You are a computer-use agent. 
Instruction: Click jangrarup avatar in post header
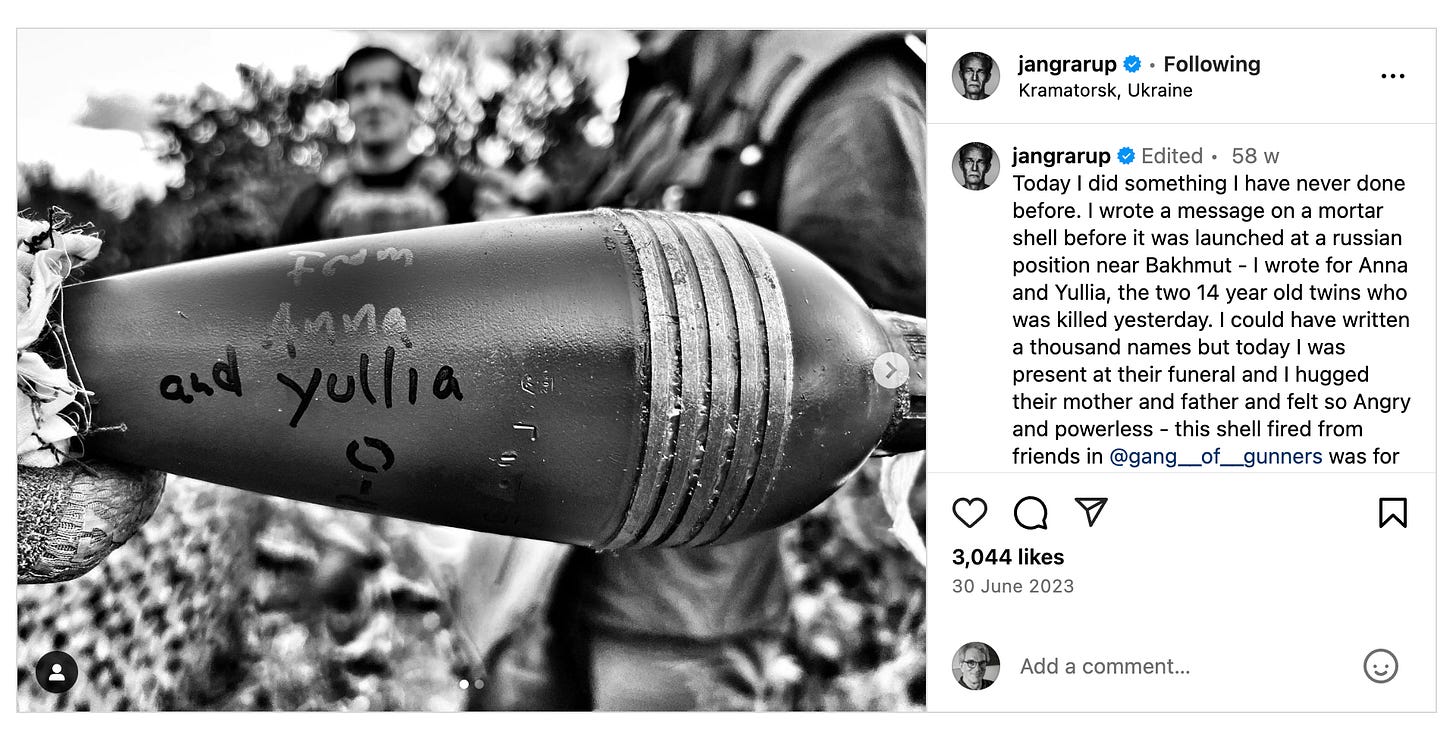pyautogui.click(x=976, y=76)
